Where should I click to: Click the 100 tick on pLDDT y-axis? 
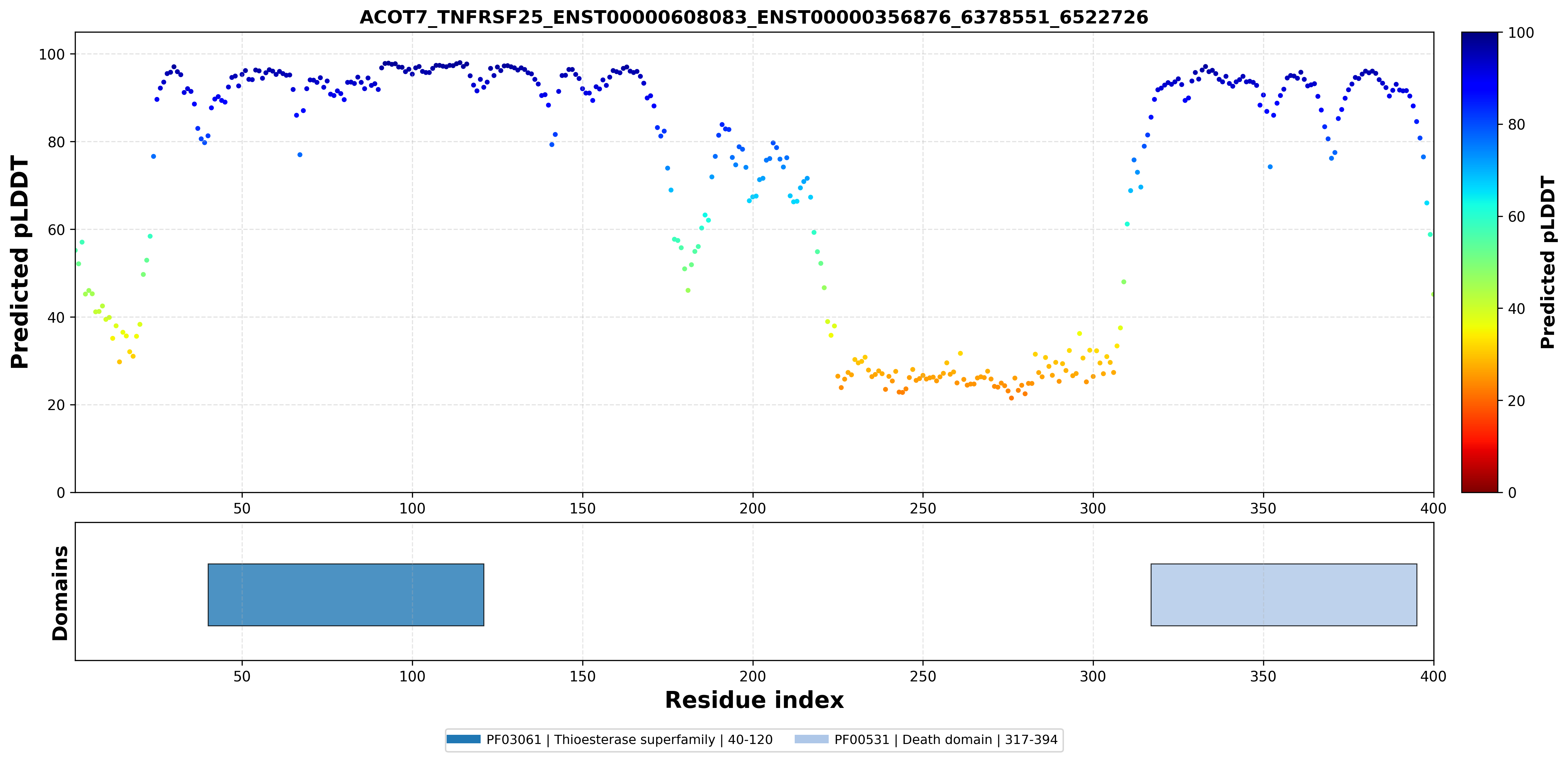(52, 54)
